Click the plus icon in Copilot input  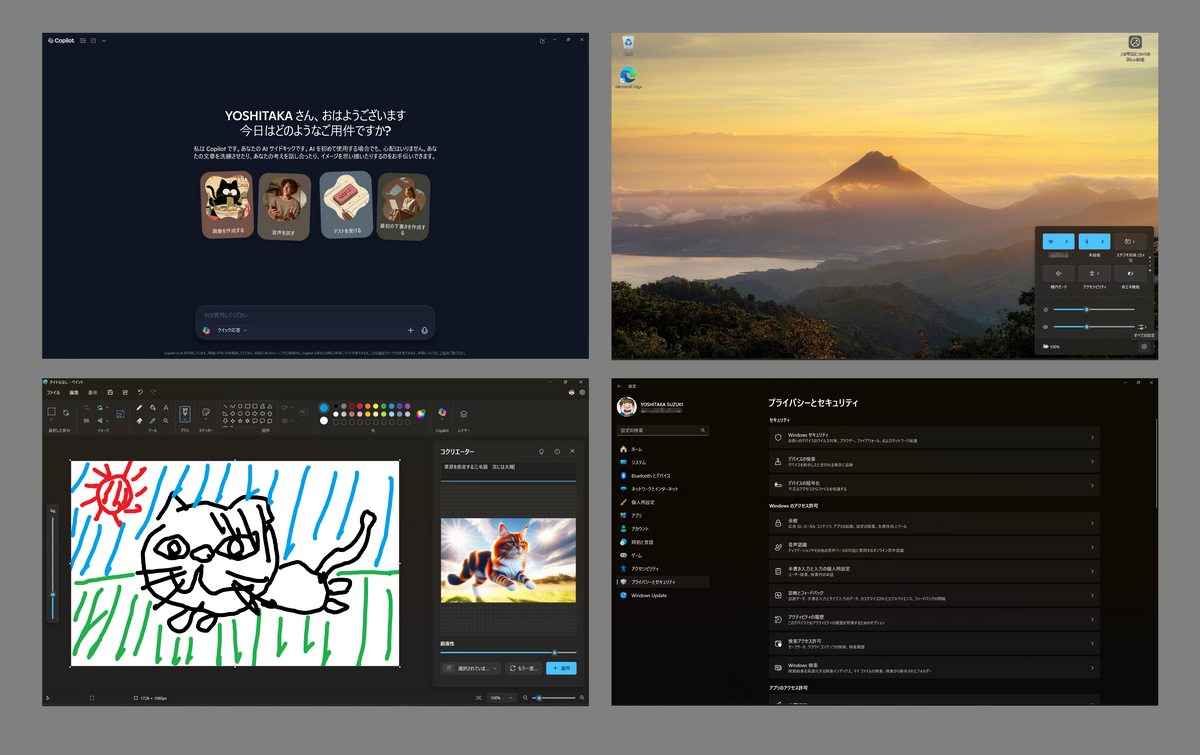410,330
